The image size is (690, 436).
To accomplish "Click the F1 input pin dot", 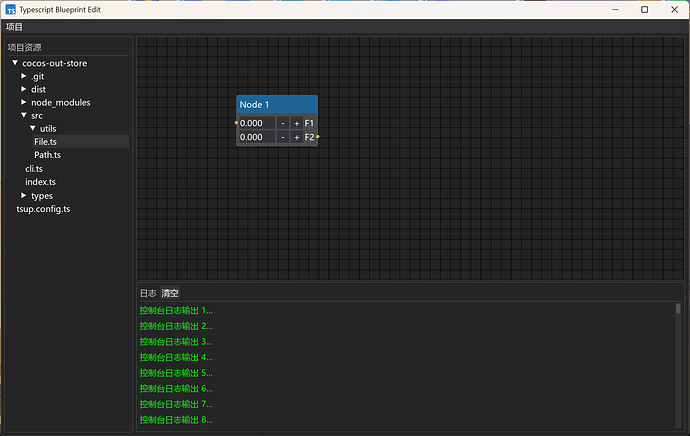I will 236,123.
